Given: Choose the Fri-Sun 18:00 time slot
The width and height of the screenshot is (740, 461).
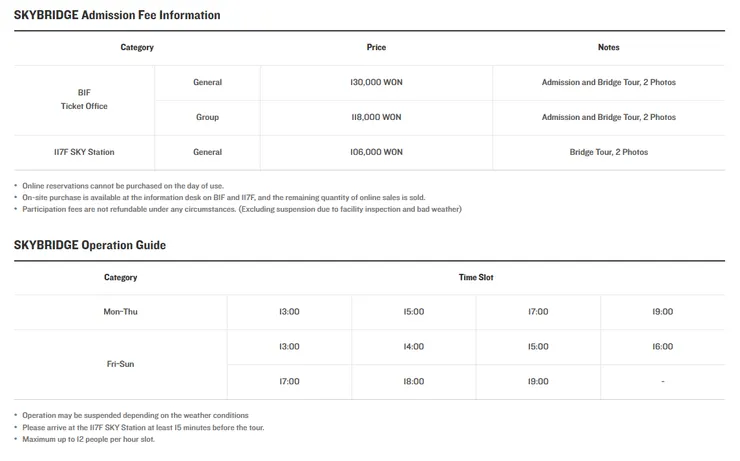Looking at the screenshot, I should pos(413,382).
